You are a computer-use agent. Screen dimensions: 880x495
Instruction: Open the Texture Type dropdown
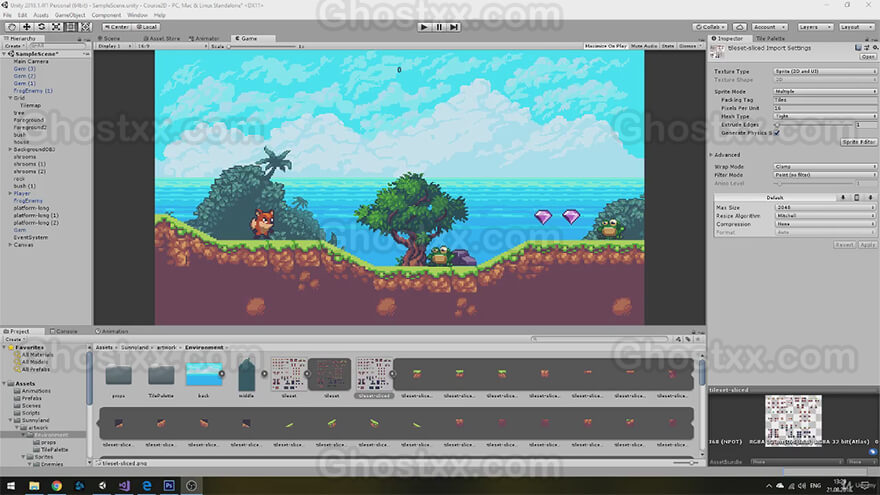pyautogui.click(x=824, y=72)
